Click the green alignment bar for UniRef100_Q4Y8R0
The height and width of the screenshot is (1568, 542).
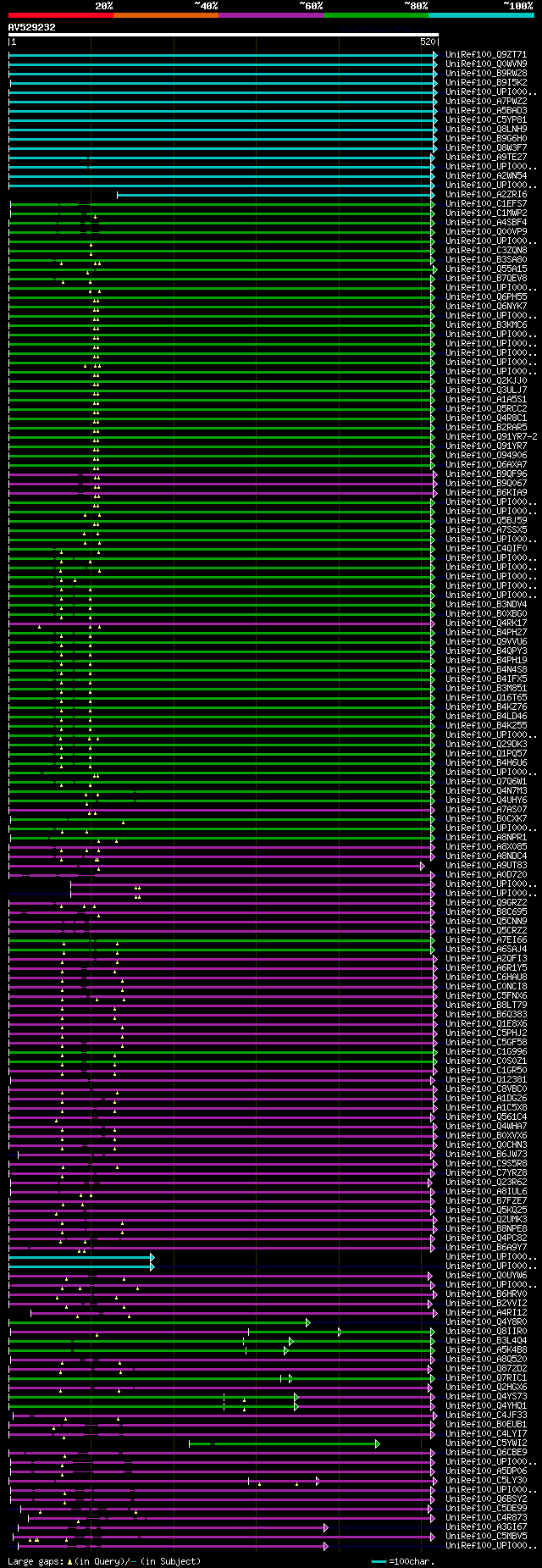(x=158, y=1321)
